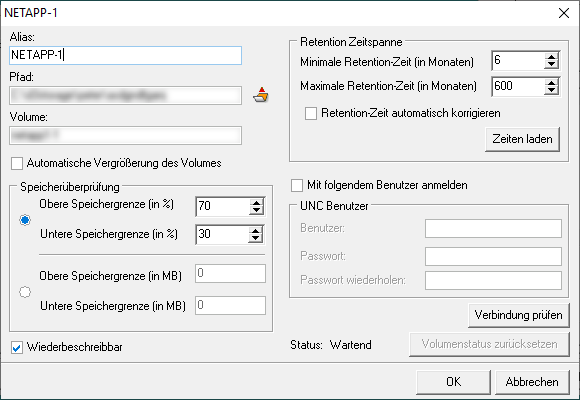Click the blurred Pfad path field
The width and height of the screenshot is (580, 400).
coord(125,95)
